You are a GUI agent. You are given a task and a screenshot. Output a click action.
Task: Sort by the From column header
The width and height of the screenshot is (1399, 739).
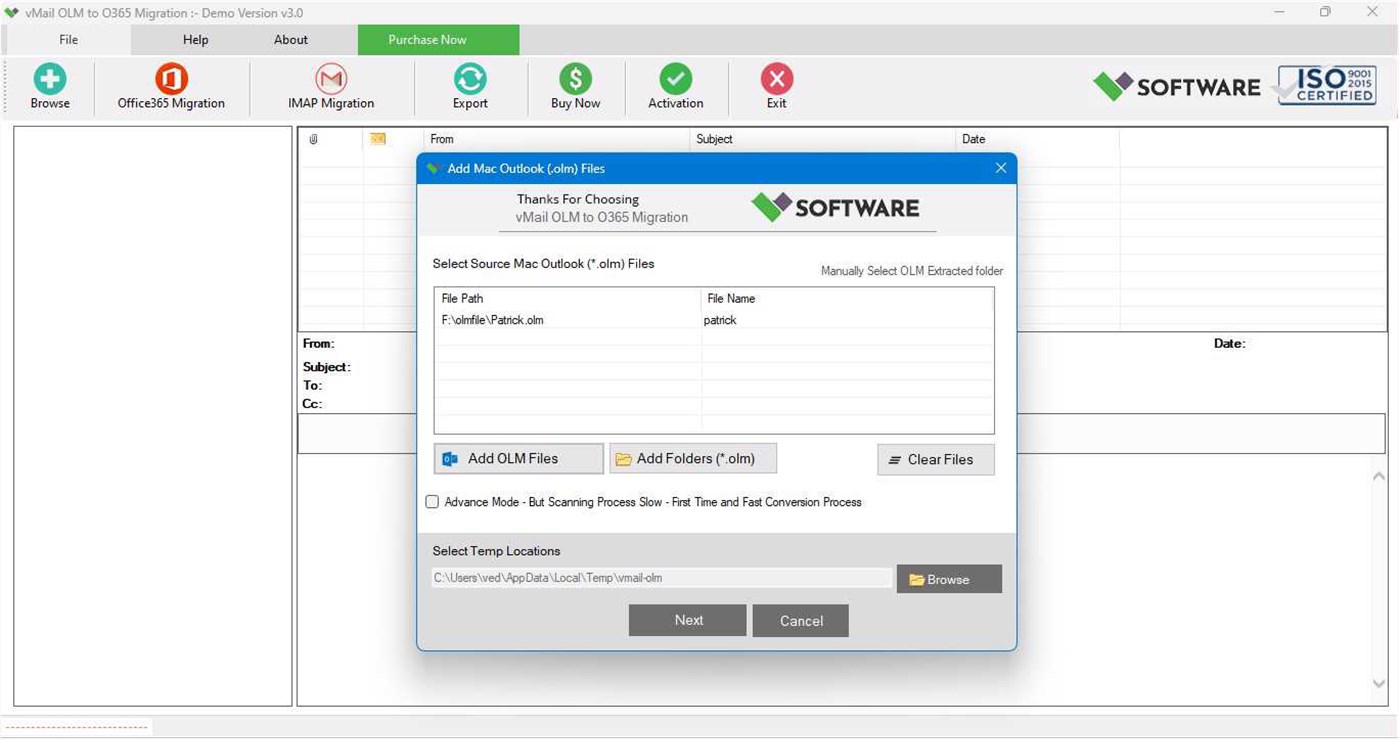[x=556, y=139]
